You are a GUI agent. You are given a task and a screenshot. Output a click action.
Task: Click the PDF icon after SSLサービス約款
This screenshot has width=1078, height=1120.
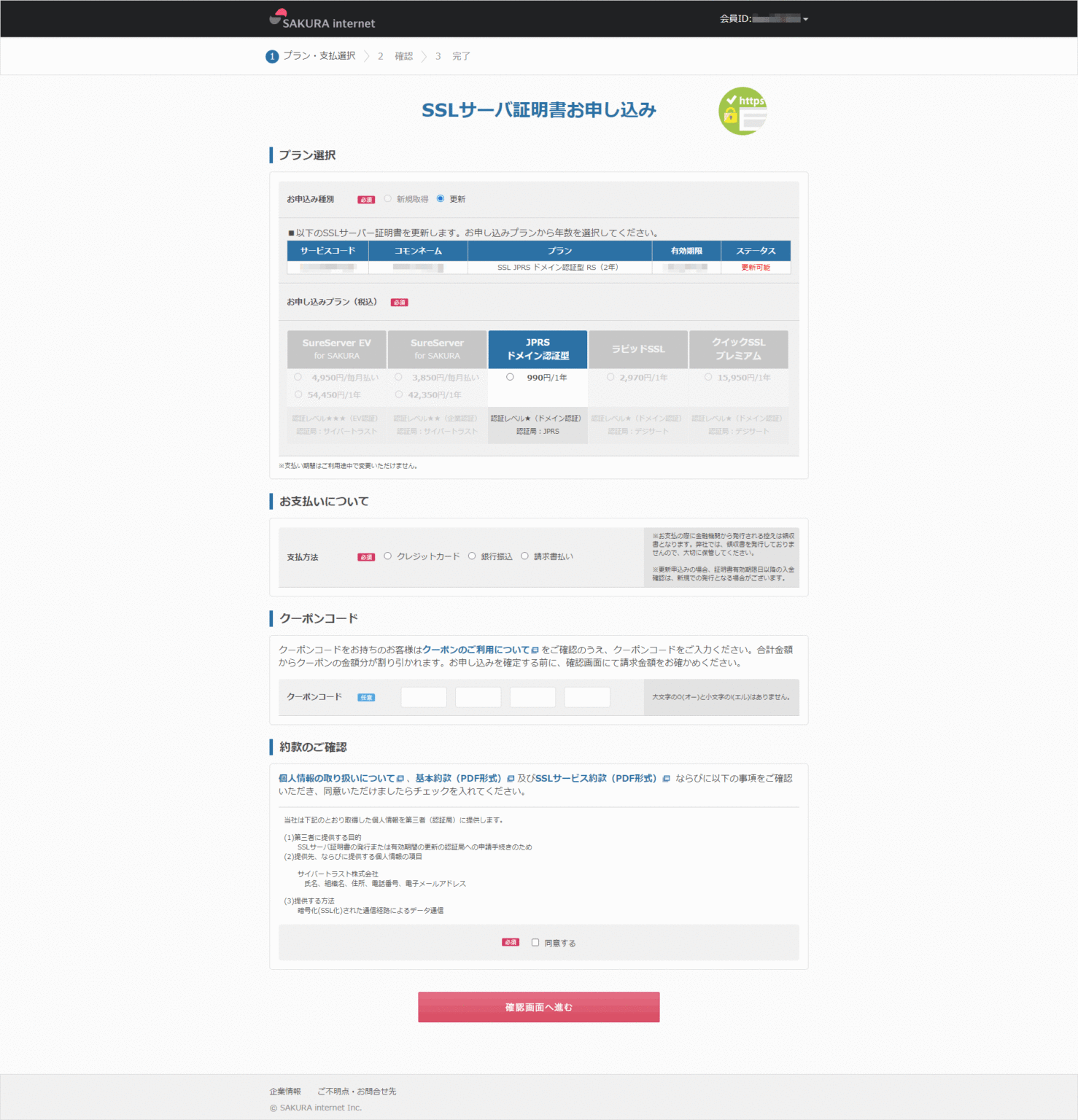click(x=666, y=778)
